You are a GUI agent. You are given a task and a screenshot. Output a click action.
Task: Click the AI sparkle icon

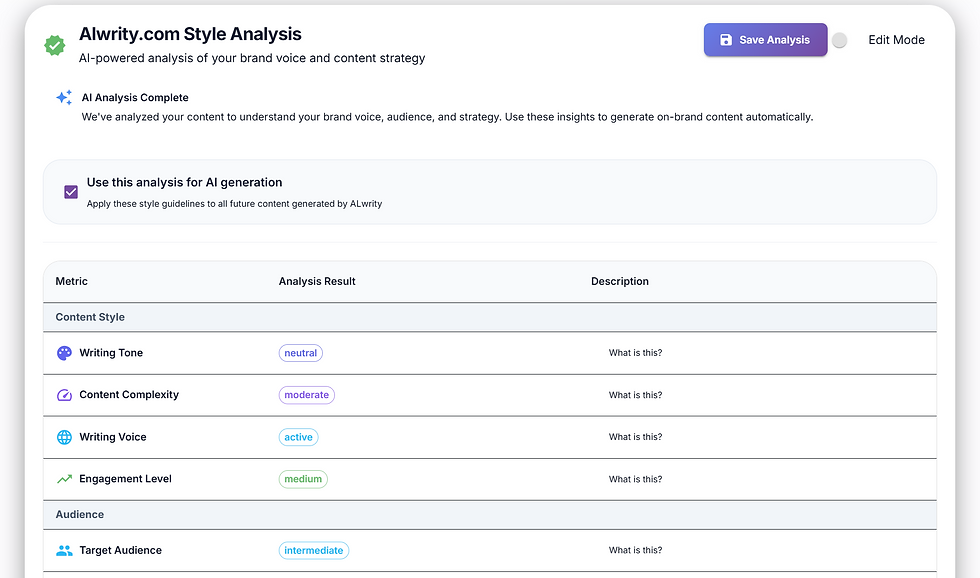[x=64, y=97]
